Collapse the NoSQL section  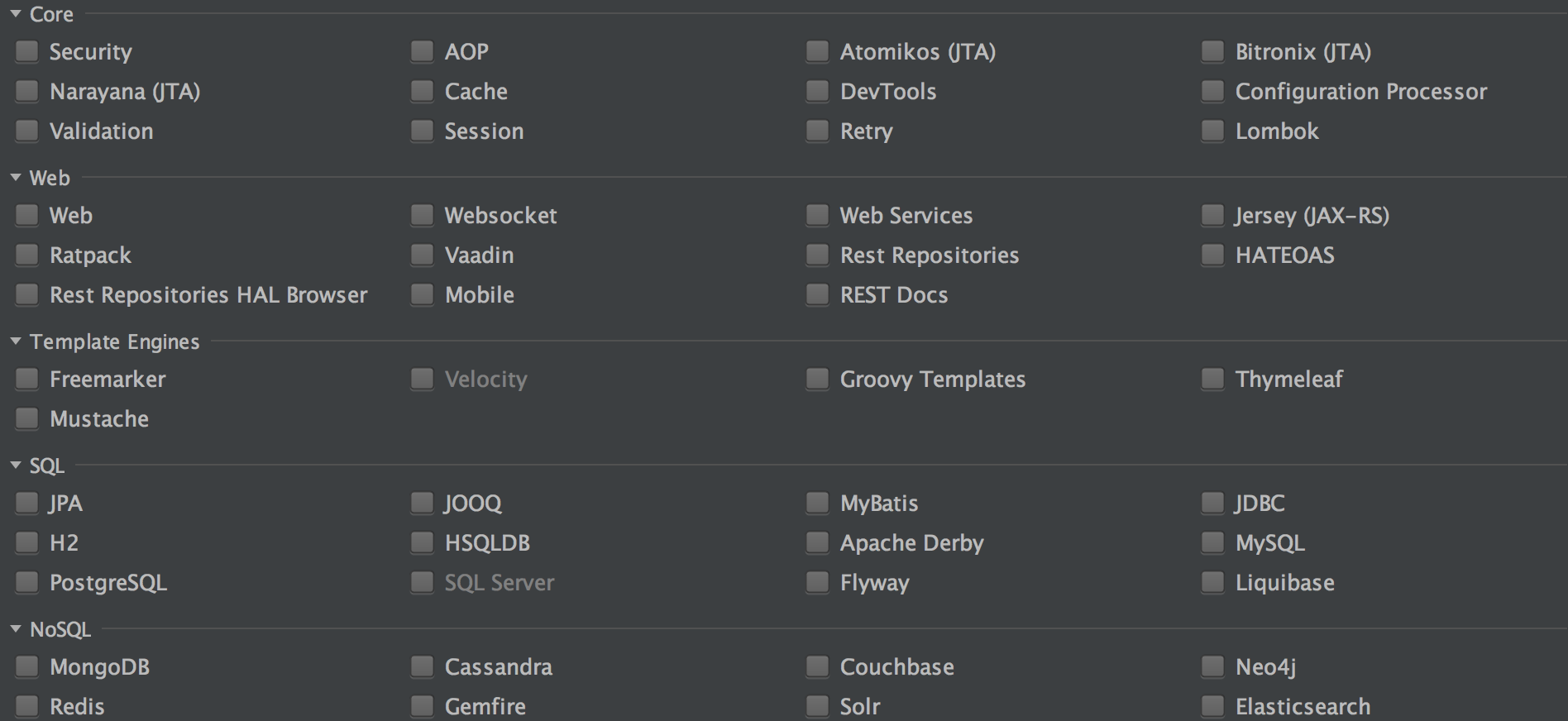(16, 629)
